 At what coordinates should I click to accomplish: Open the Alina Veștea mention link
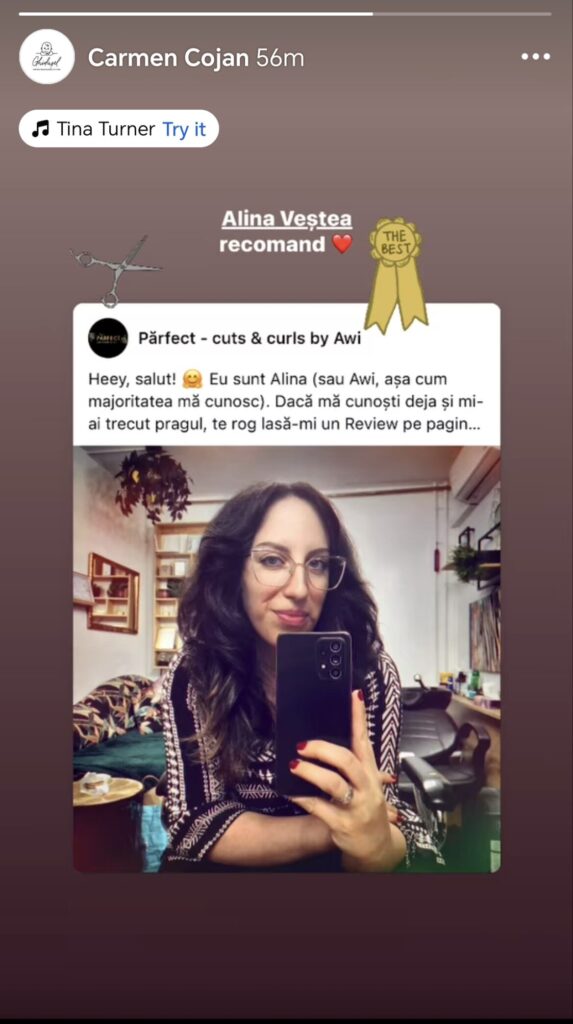point(287,219)
